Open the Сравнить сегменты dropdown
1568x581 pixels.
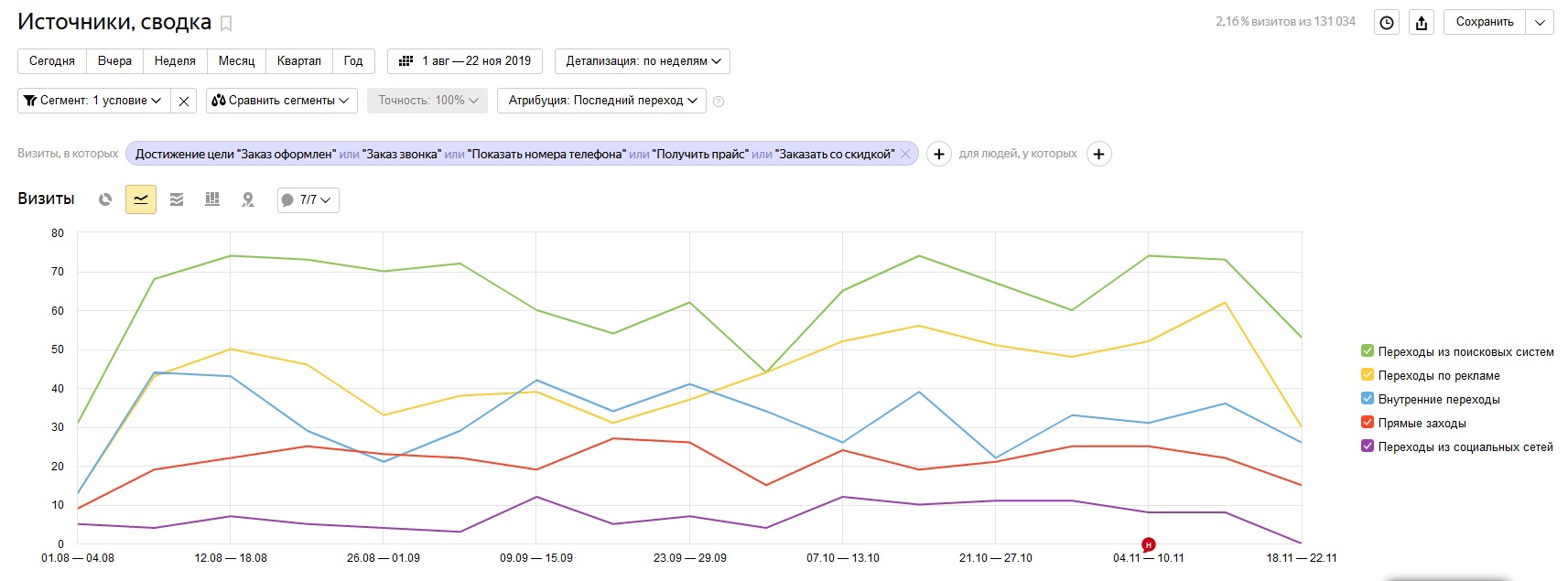pos(281,101)
